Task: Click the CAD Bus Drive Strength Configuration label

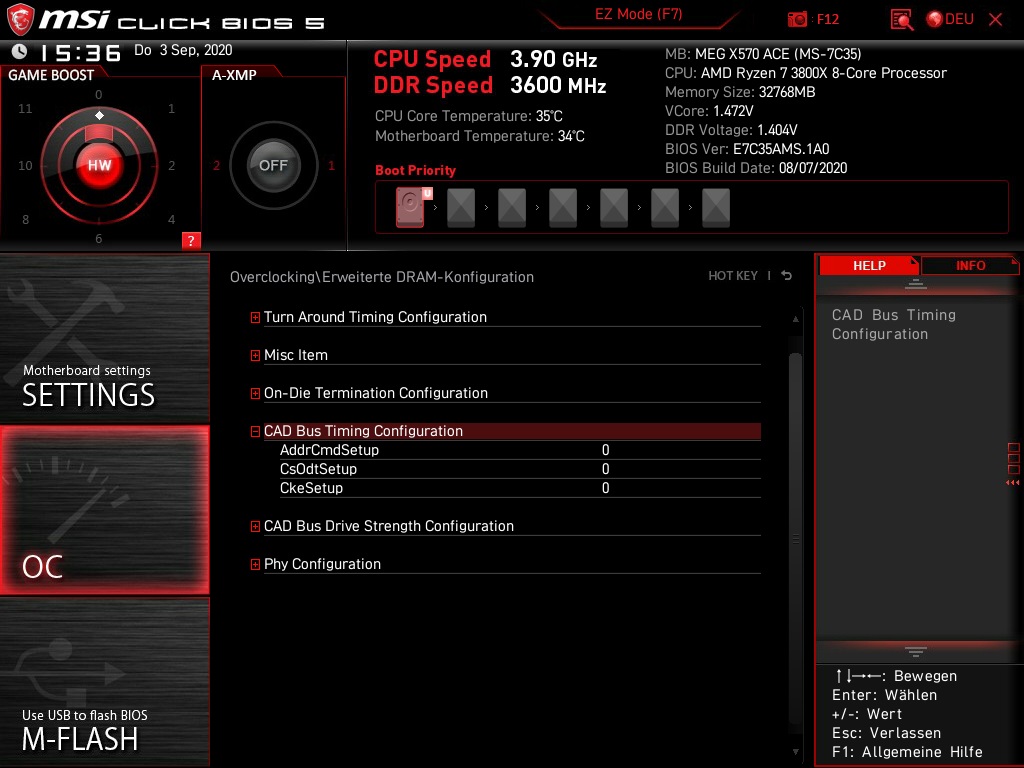Action: click(x=389, y=526)
